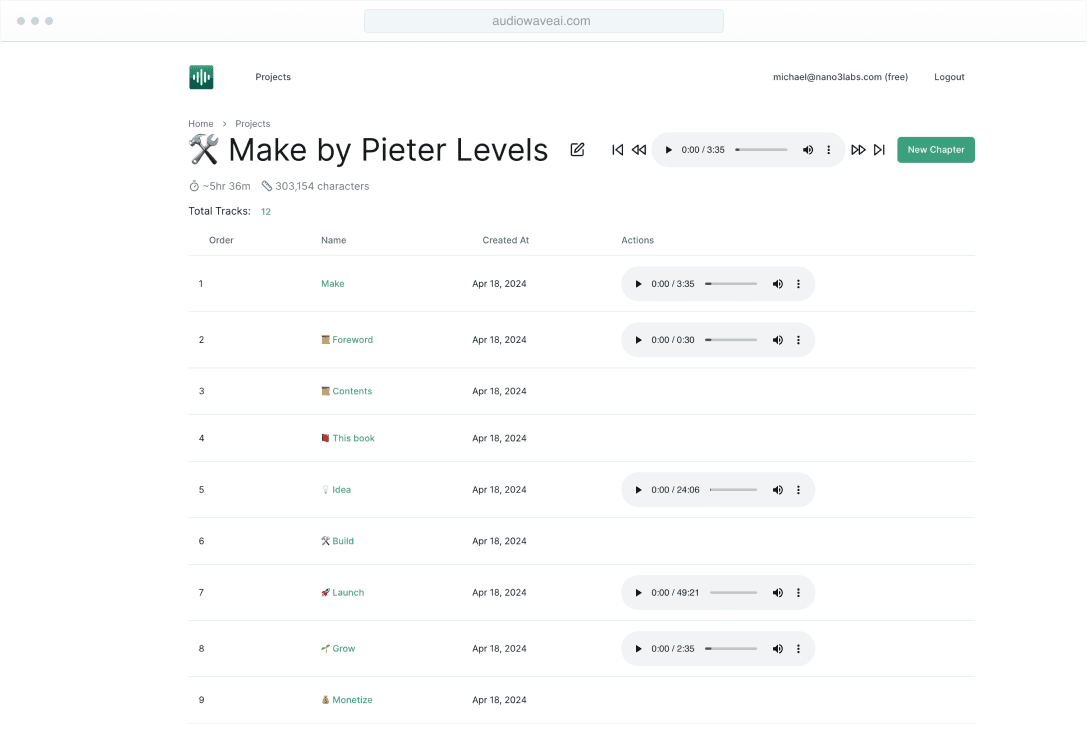Fast forward the main audio player
The image size is (1087, 732).
(858, 150)
